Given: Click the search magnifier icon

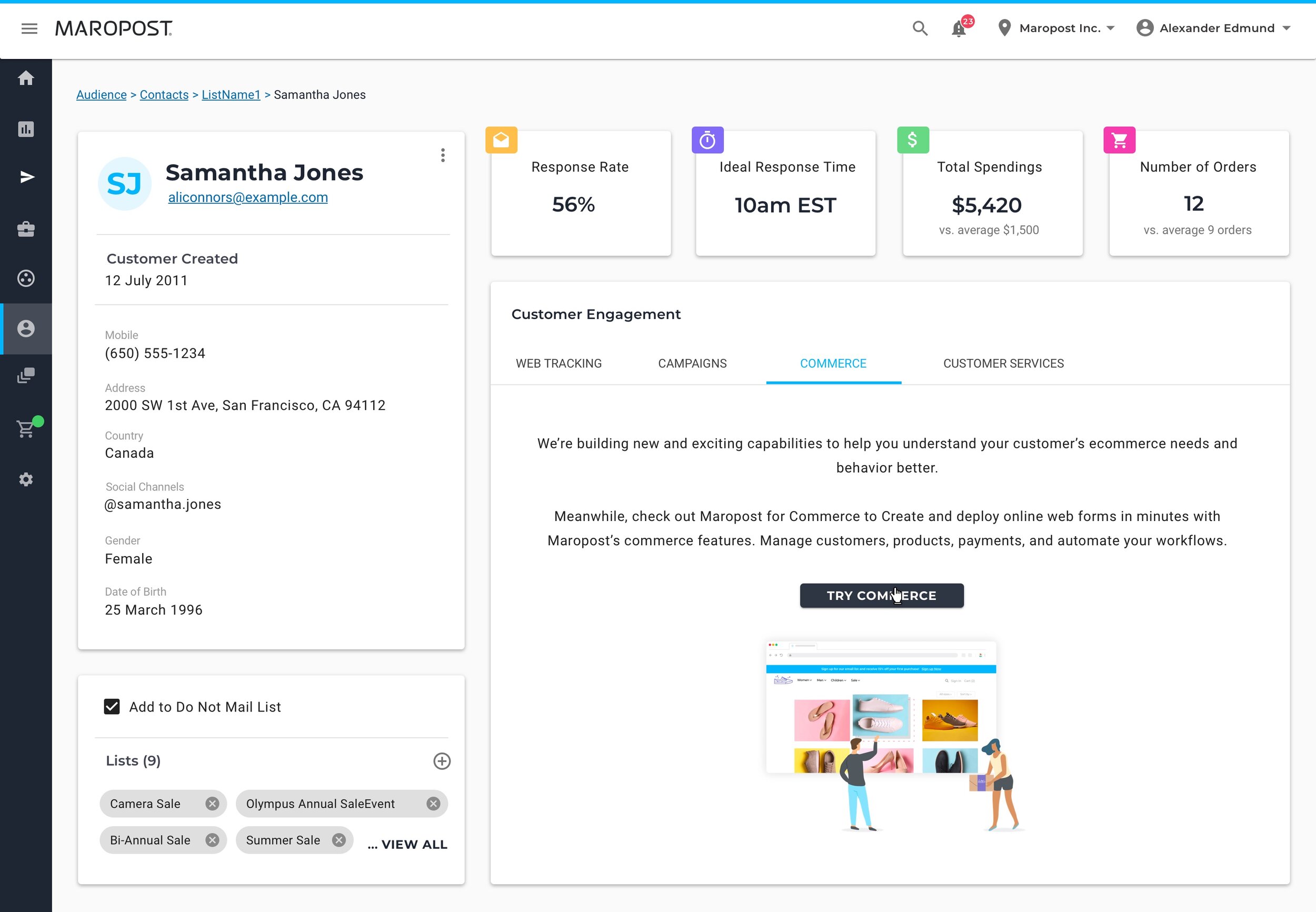Looking at the screenshot, I should [x=920, y=28].
